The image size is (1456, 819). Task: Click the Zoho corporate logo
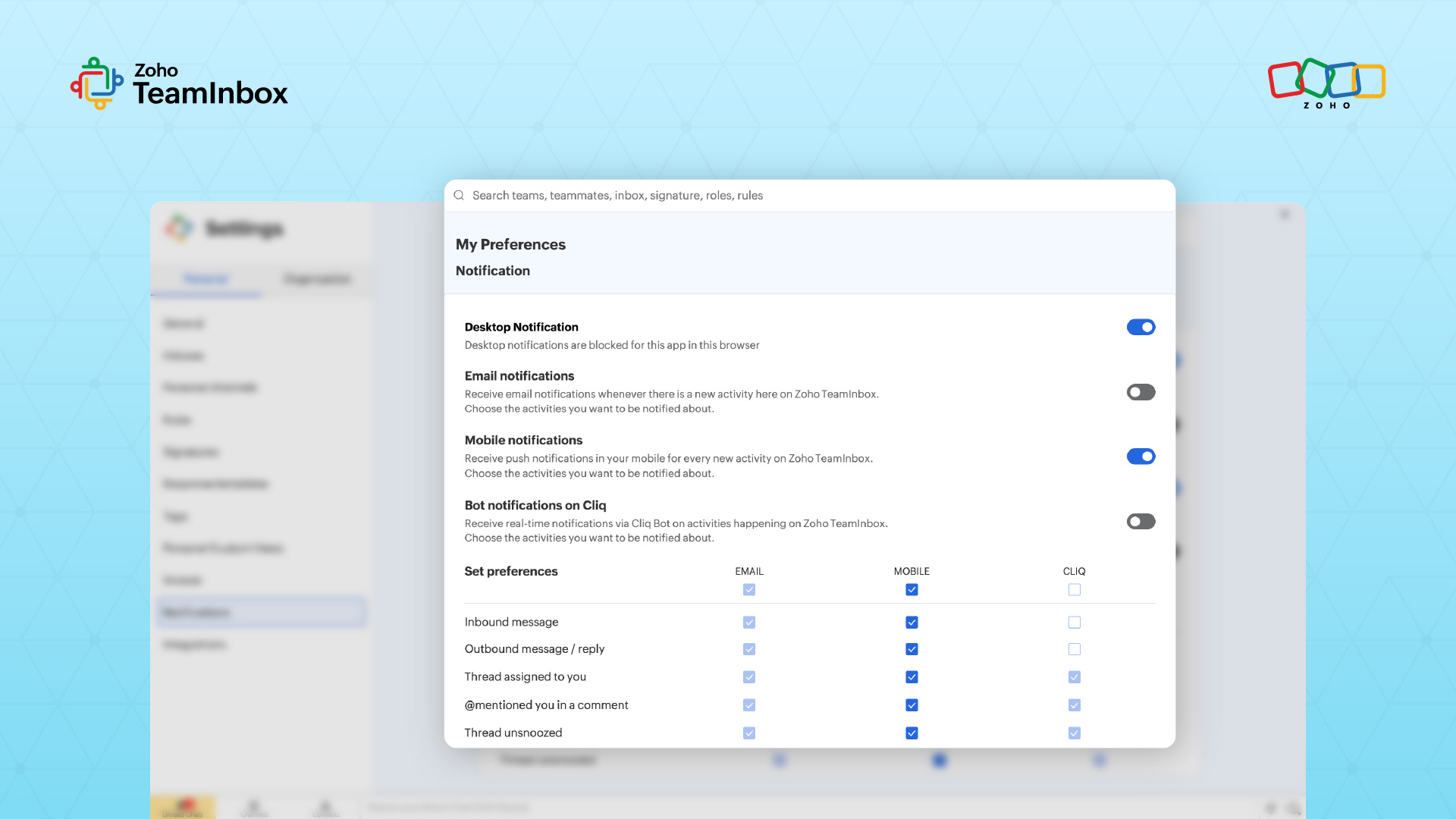[x=1326, y=83]
